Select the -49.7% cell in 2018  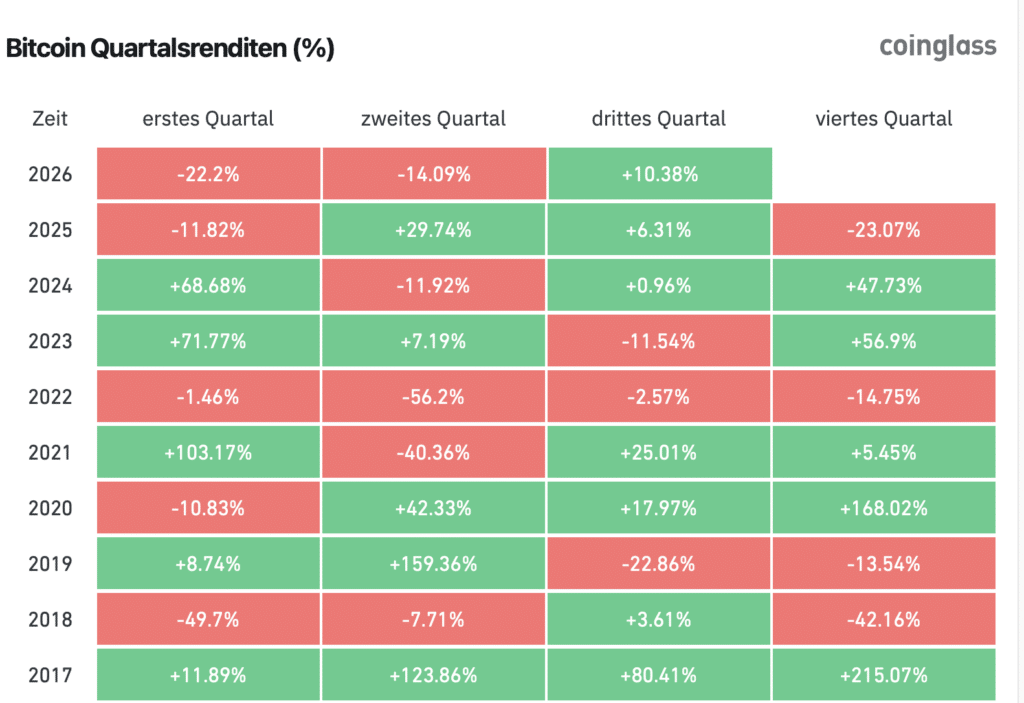(208, 619)
